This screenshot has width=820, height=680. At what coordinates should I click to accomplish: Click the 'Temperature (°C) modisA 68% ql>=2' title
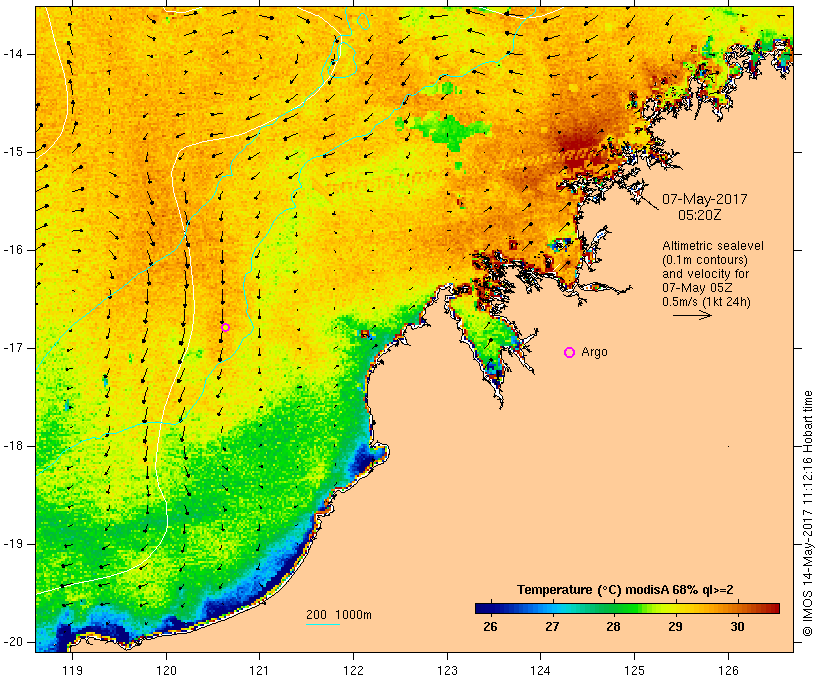click(625, 590)
